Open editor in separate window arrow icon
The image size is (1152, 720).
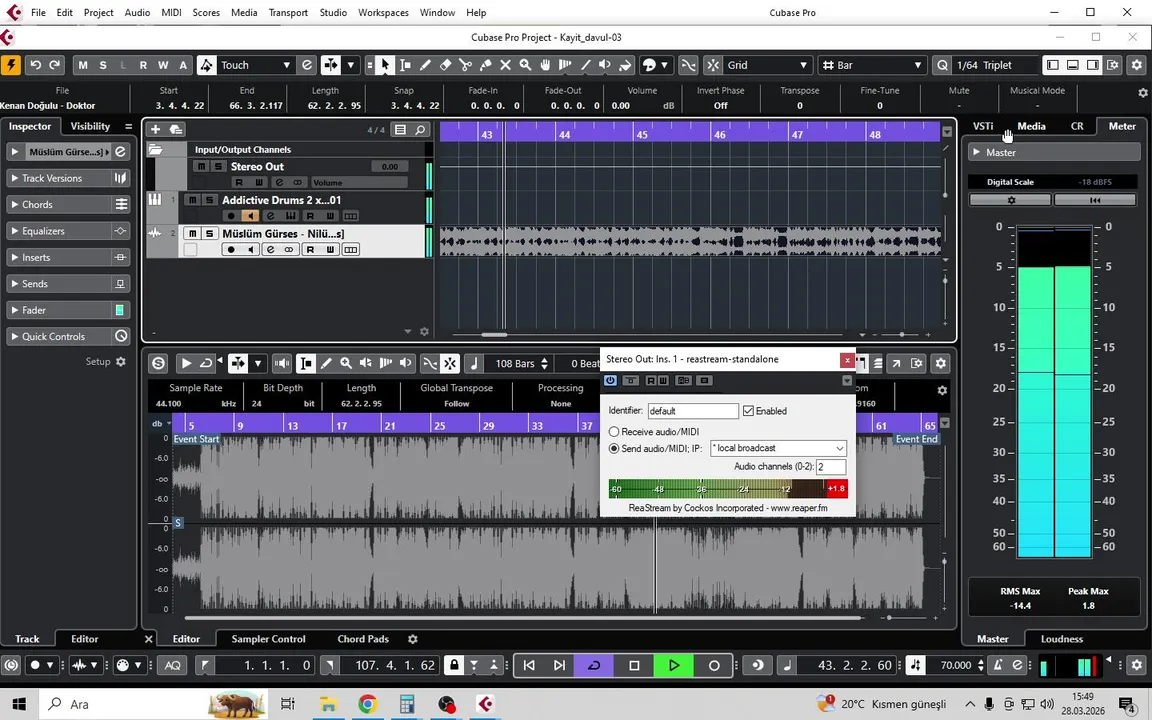tap(896, 363)
